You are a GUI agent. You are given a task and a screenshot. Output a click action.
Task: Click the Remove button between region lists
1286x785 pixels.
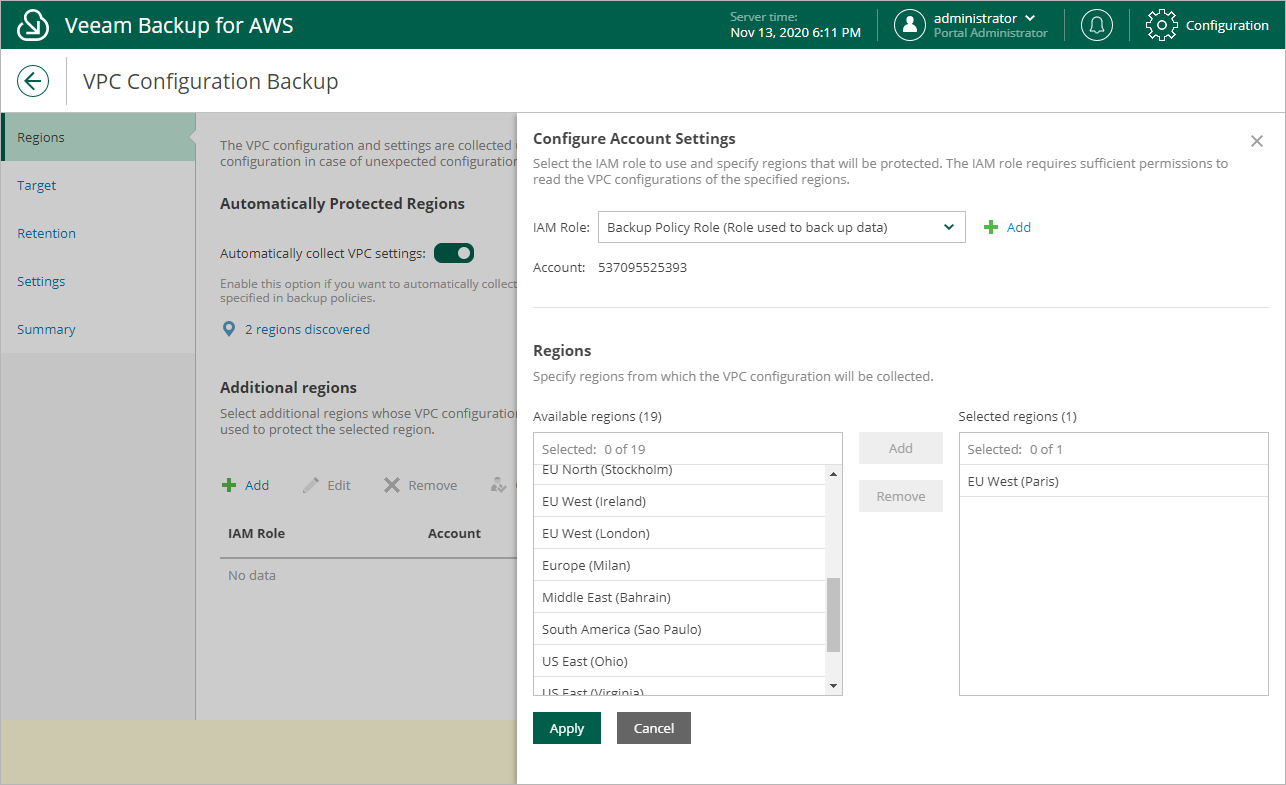pos(901,496)
